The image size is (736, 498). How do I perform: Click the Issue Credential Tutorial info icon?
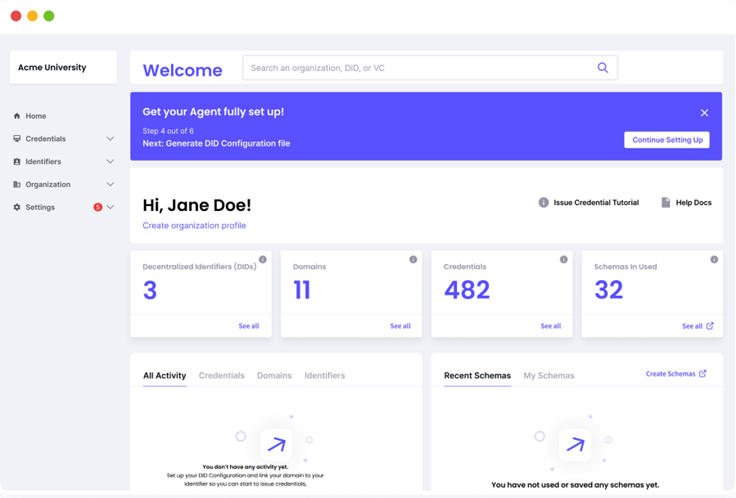point(544,203)
